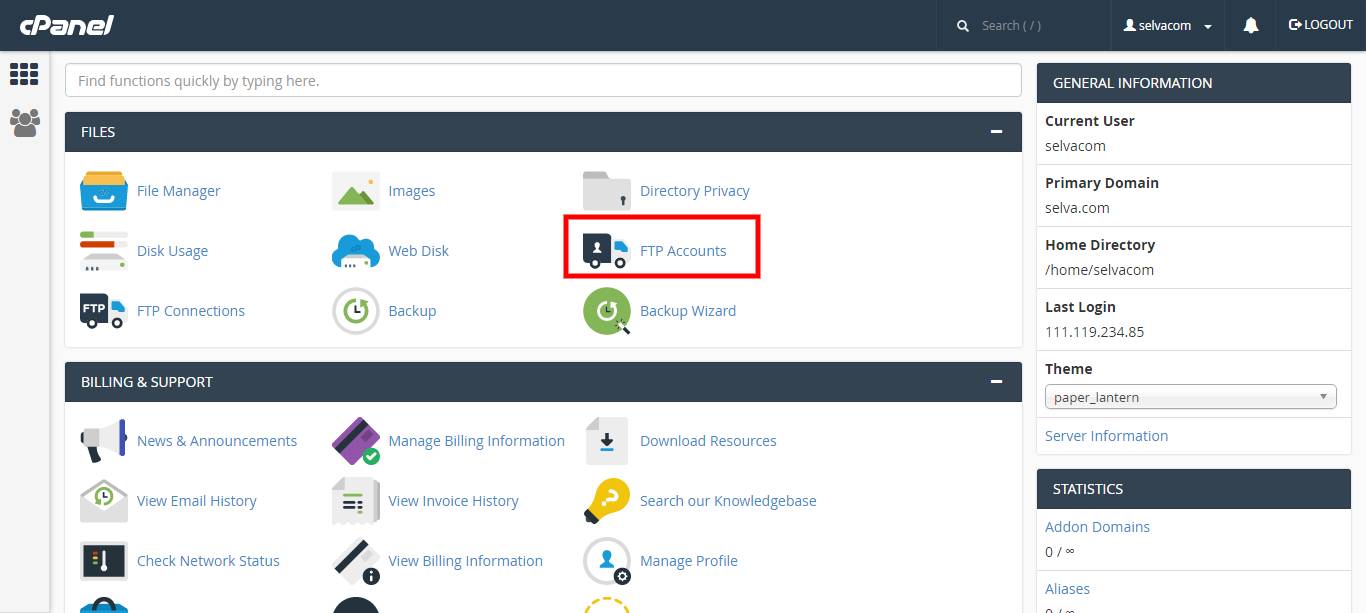
Task: Open the View Email History envelope icon
Action: click(x=104, y=501)
